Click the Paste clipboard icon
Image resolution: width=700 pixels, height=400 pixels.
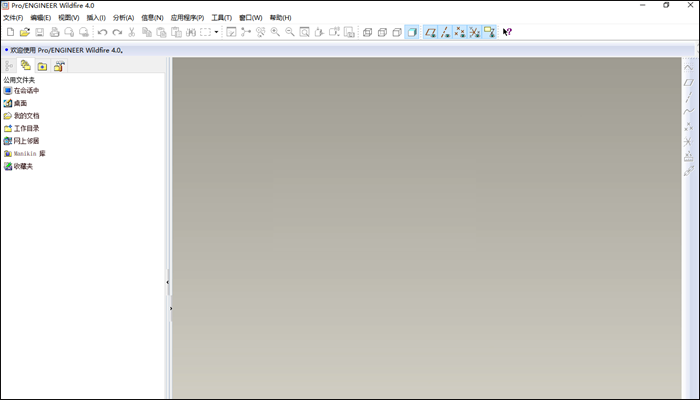tap(162, 32)
